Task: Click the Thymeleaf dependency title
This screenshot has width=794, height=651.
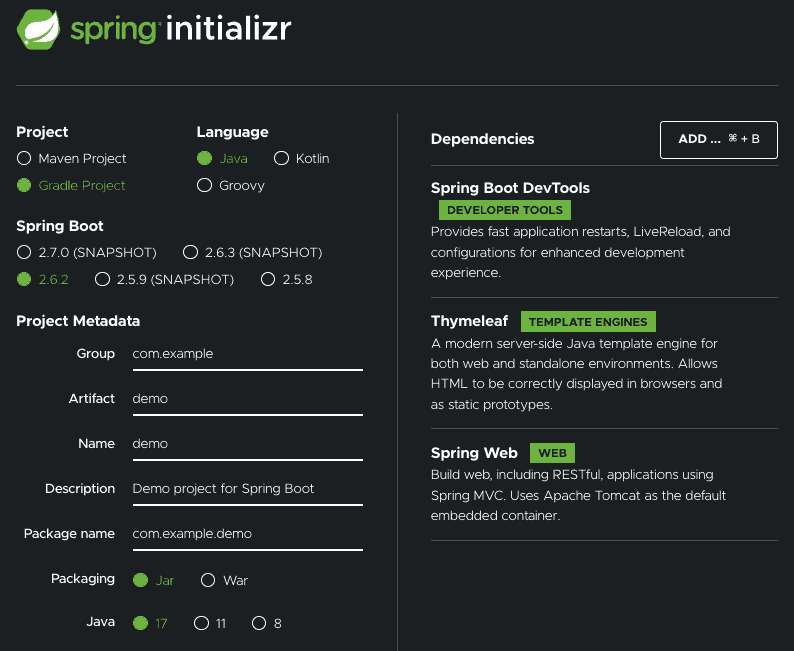Action: [x=469, y=321]
